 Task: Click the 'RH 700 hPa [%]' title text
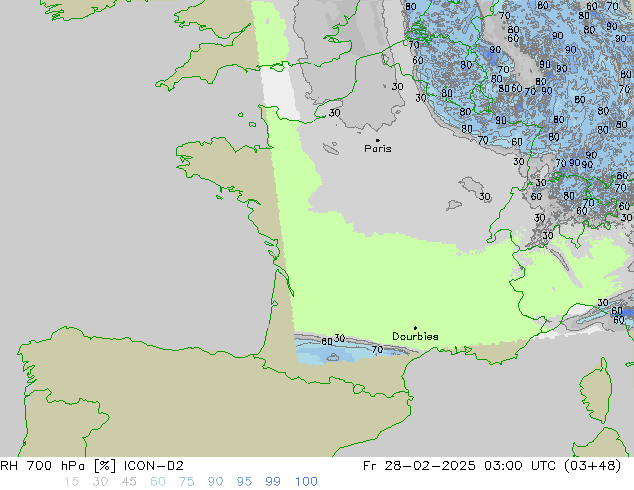click(58, 466)
